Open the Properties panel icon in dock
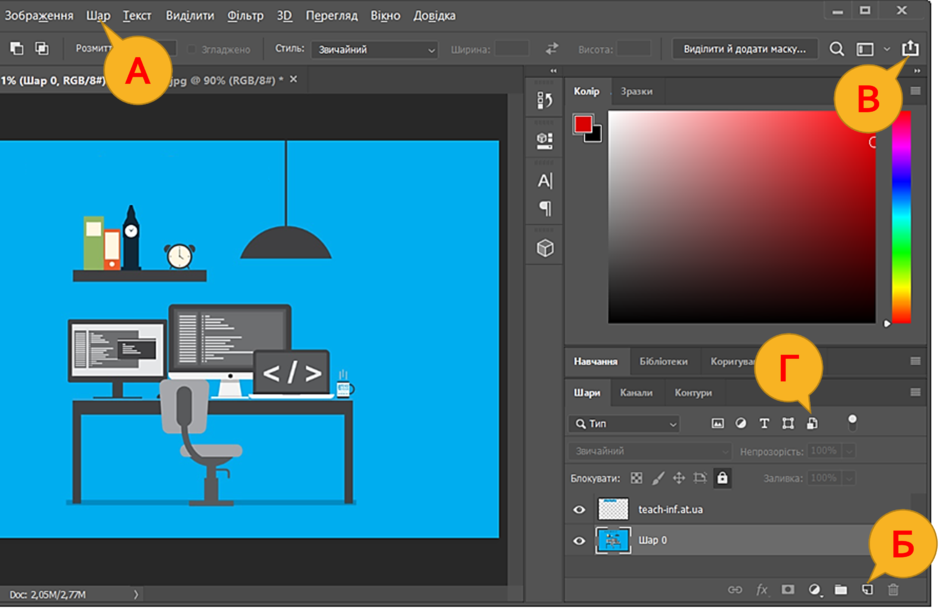Screen dimensions: 940x612 (x=545, y=141)
